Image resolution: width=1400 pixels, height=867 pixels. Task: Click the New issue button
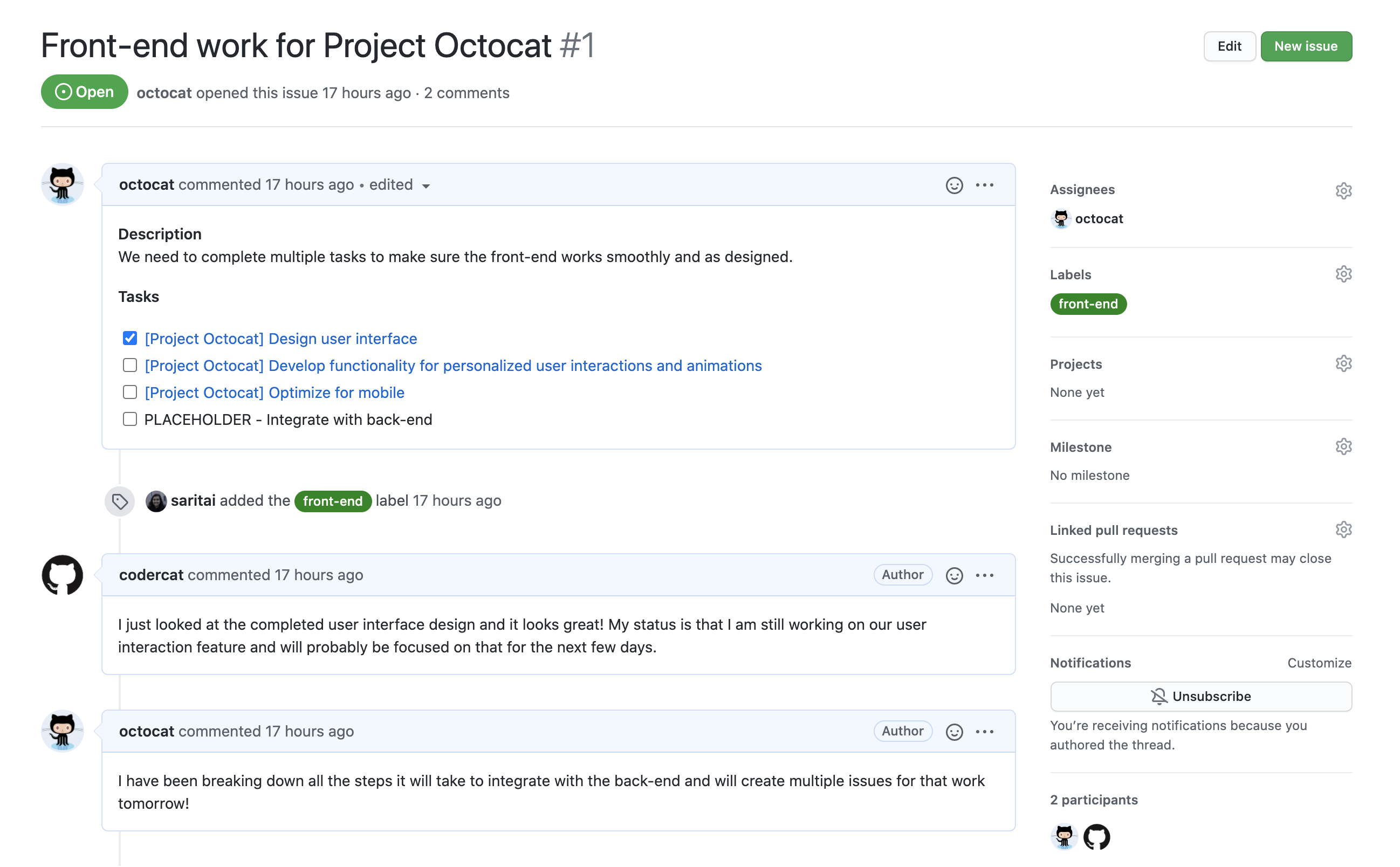click(1305, 45)
